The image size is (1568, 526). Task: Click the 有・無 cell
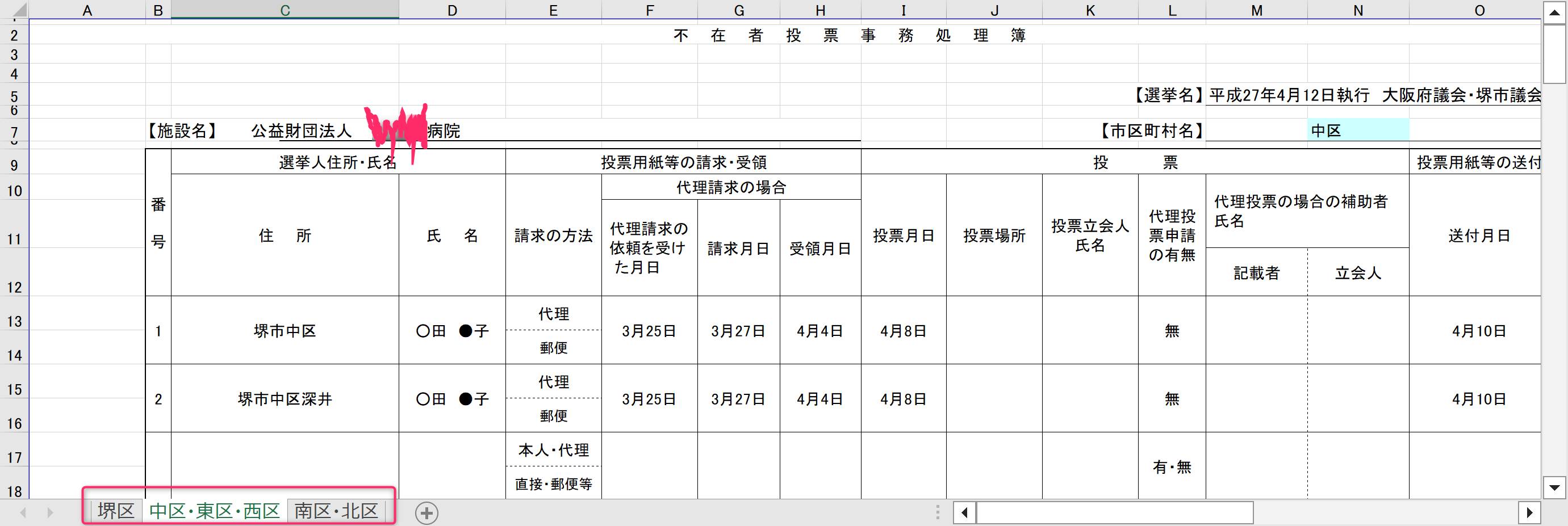tap(1172, 466)
